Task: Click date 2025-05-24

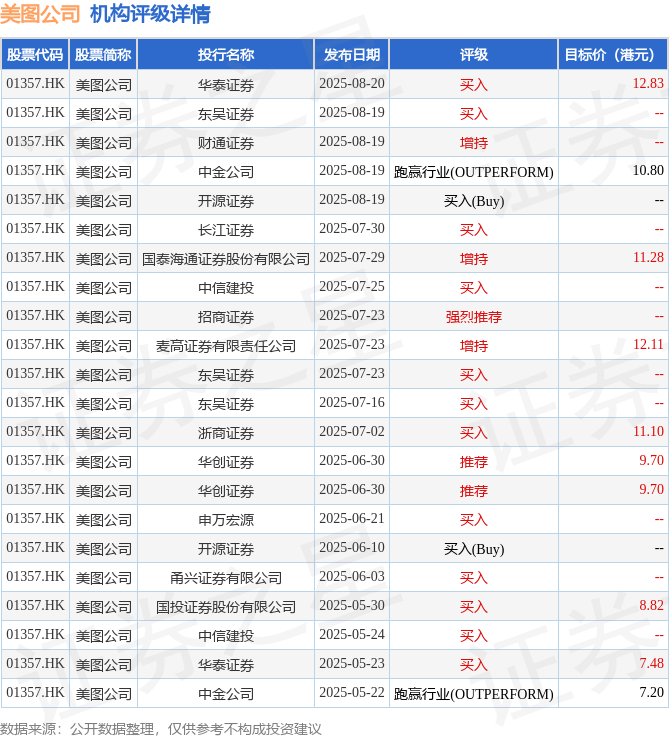Action: [x=352, y=634]
